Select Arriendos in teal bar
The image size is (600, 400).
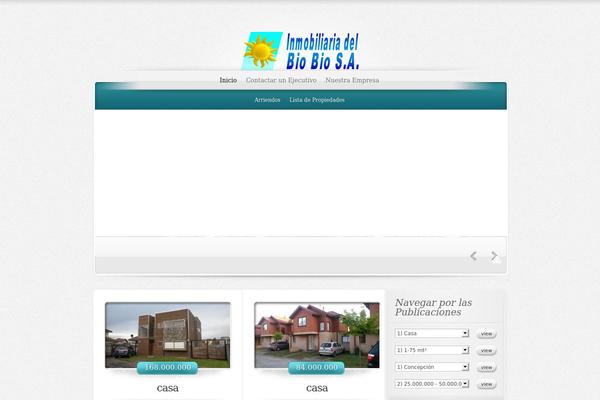click(x=267, y=100)
